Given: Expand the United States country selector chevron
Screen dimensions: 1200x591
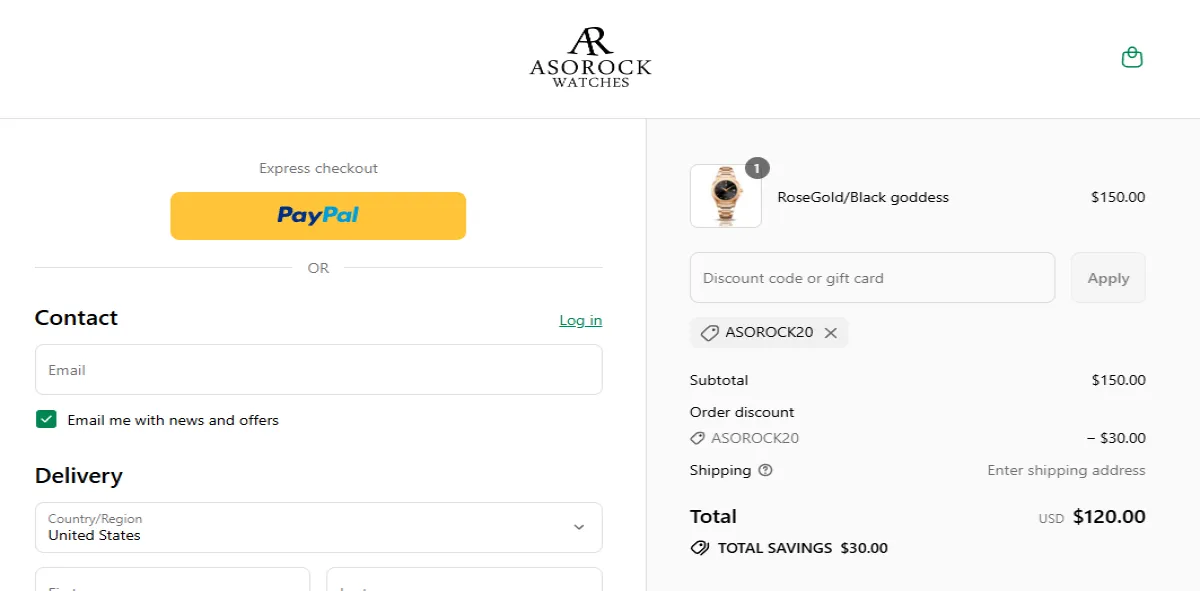Looking at the screenshot, I should 577,527.
